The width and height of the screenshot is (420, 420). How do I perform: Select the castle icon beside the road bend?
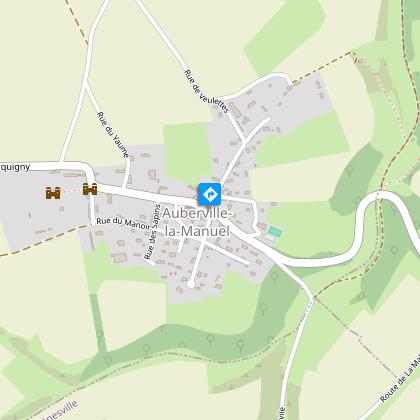pyautogui.click(x=90, y=189)
